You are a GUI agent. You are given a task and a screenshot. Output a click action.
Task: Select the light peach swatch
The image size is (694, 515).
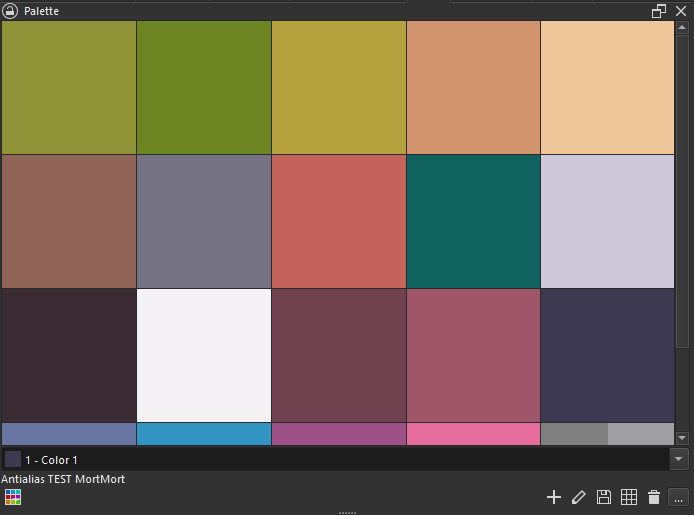608,88
